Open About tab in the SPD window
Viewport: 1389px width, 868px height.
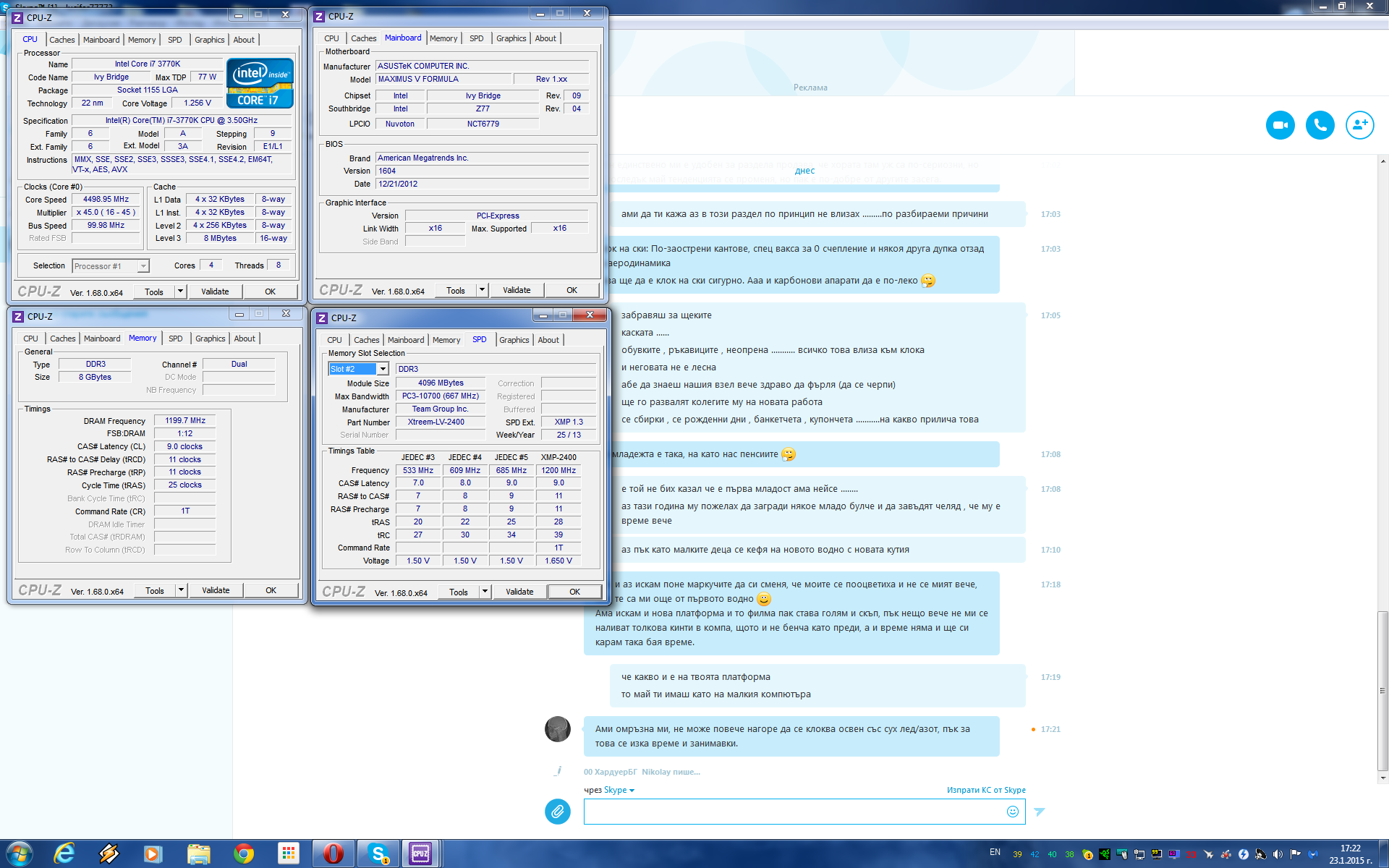point(548,340)
